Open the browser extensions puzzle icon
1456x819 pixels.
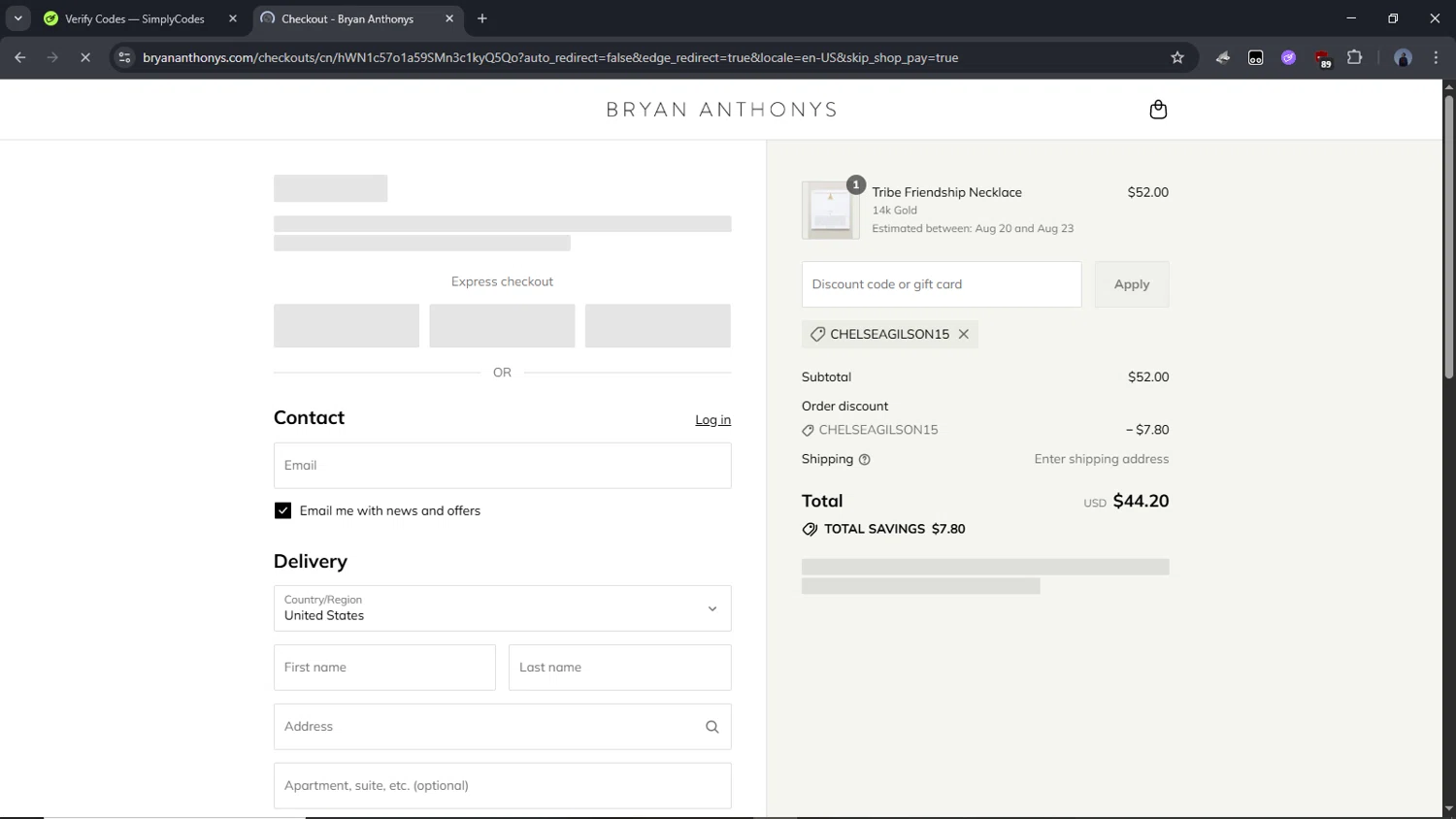coord(1355,57)
